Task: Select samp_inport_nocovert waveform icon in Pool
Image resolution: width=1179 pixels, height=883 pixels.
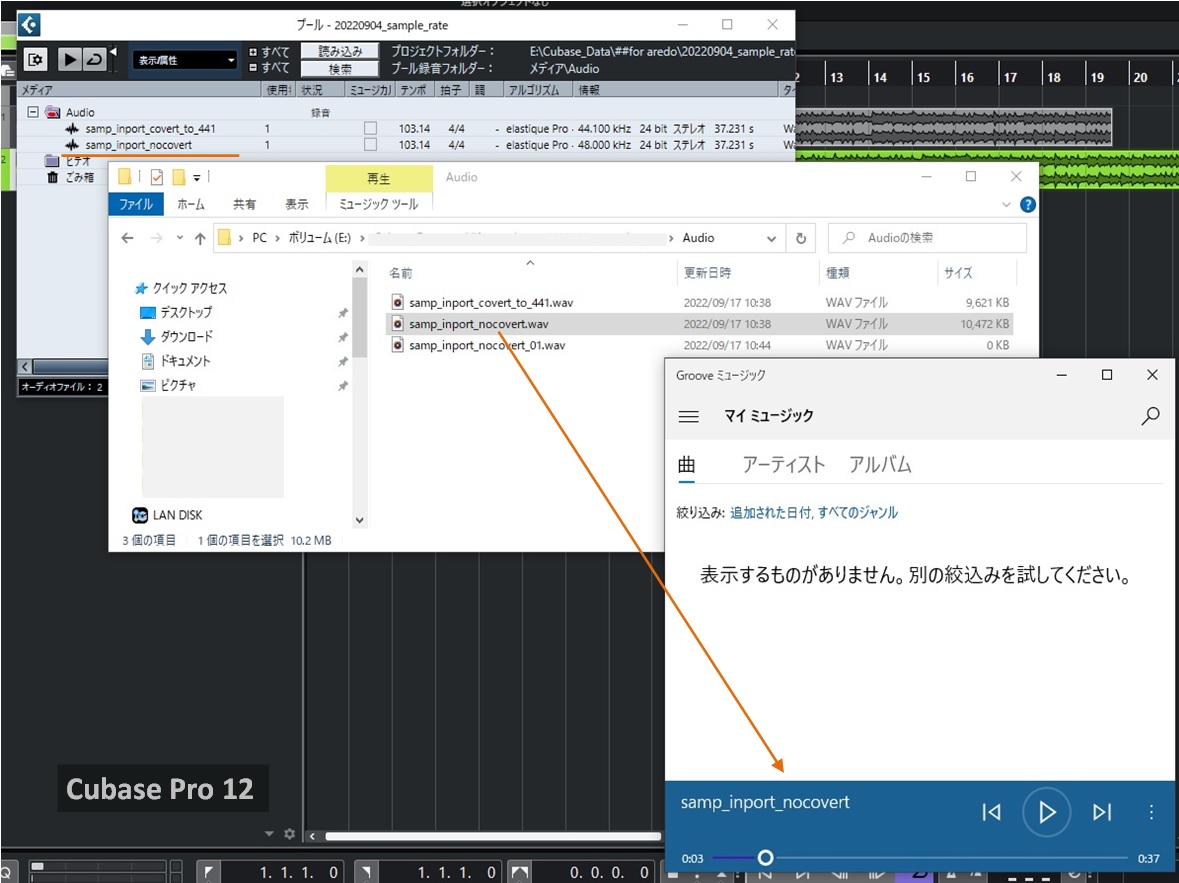Action: (72, 144)
